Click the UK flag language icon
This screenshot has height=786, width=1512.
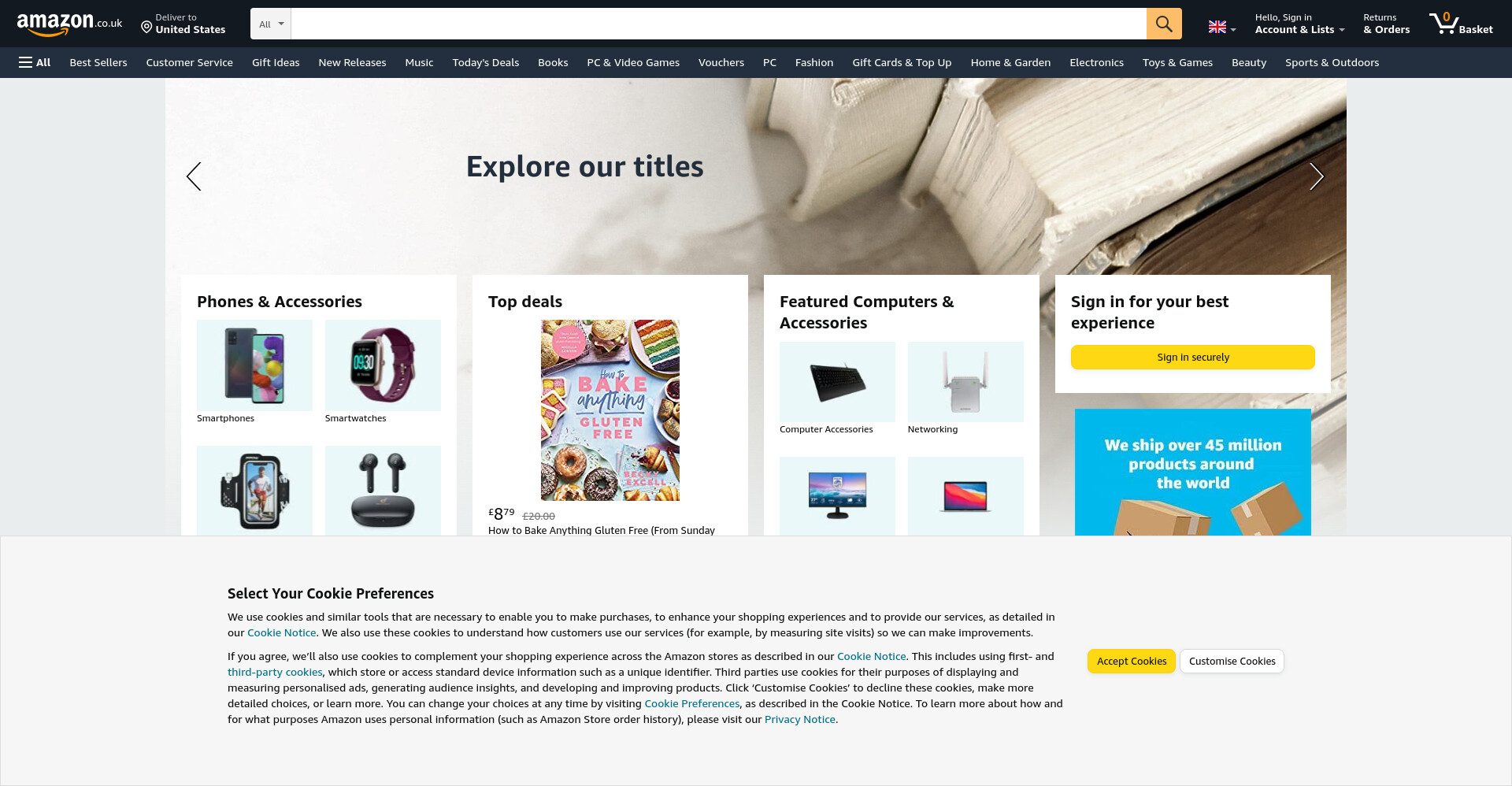(x=1217, y=27)
